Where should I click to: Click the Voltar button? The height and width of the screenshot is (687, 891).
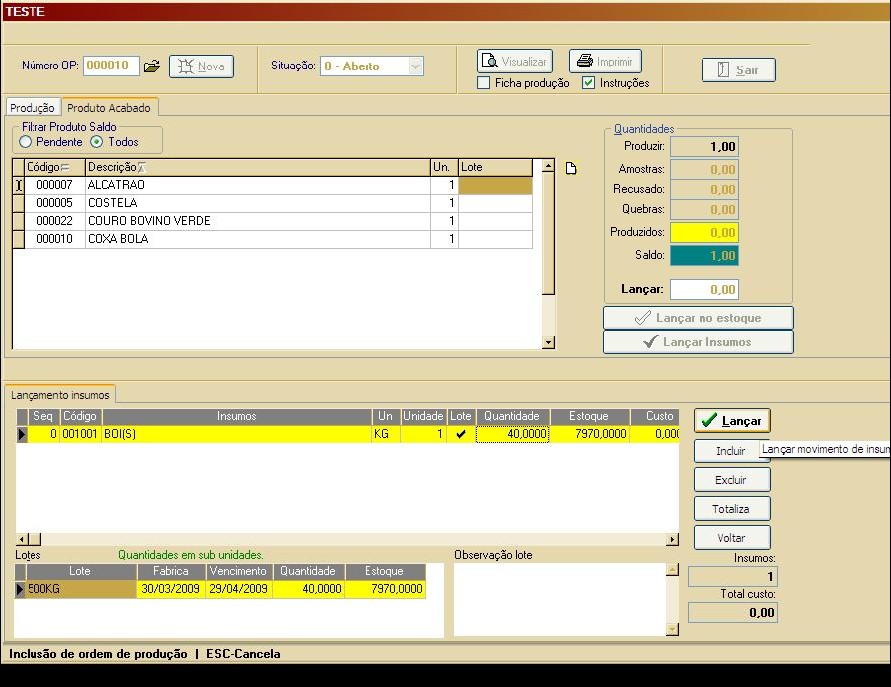pyautogui.click(x=732, y=538)
